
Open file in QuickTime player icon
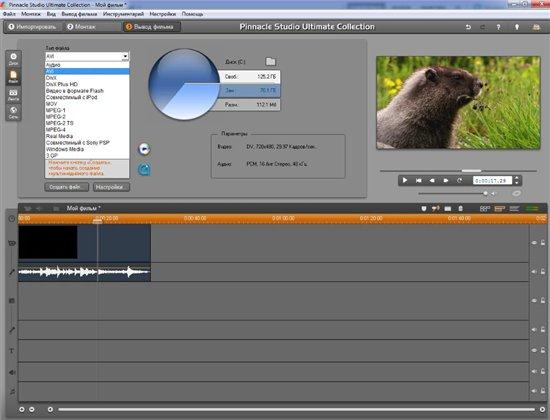[x=144, y=169]
